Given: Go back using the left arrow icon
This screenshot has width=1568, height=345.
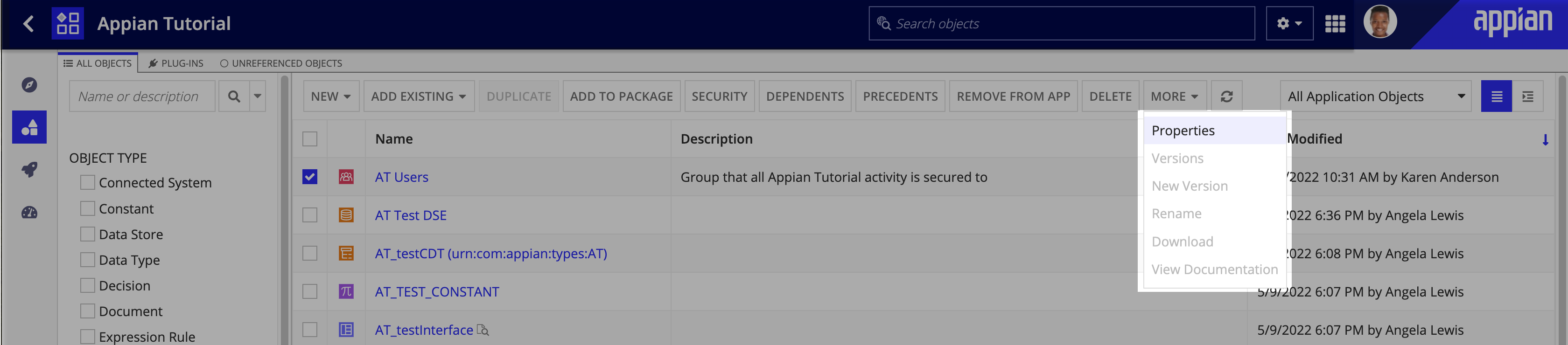Looking at the screenshot, I should coord(28,24).
